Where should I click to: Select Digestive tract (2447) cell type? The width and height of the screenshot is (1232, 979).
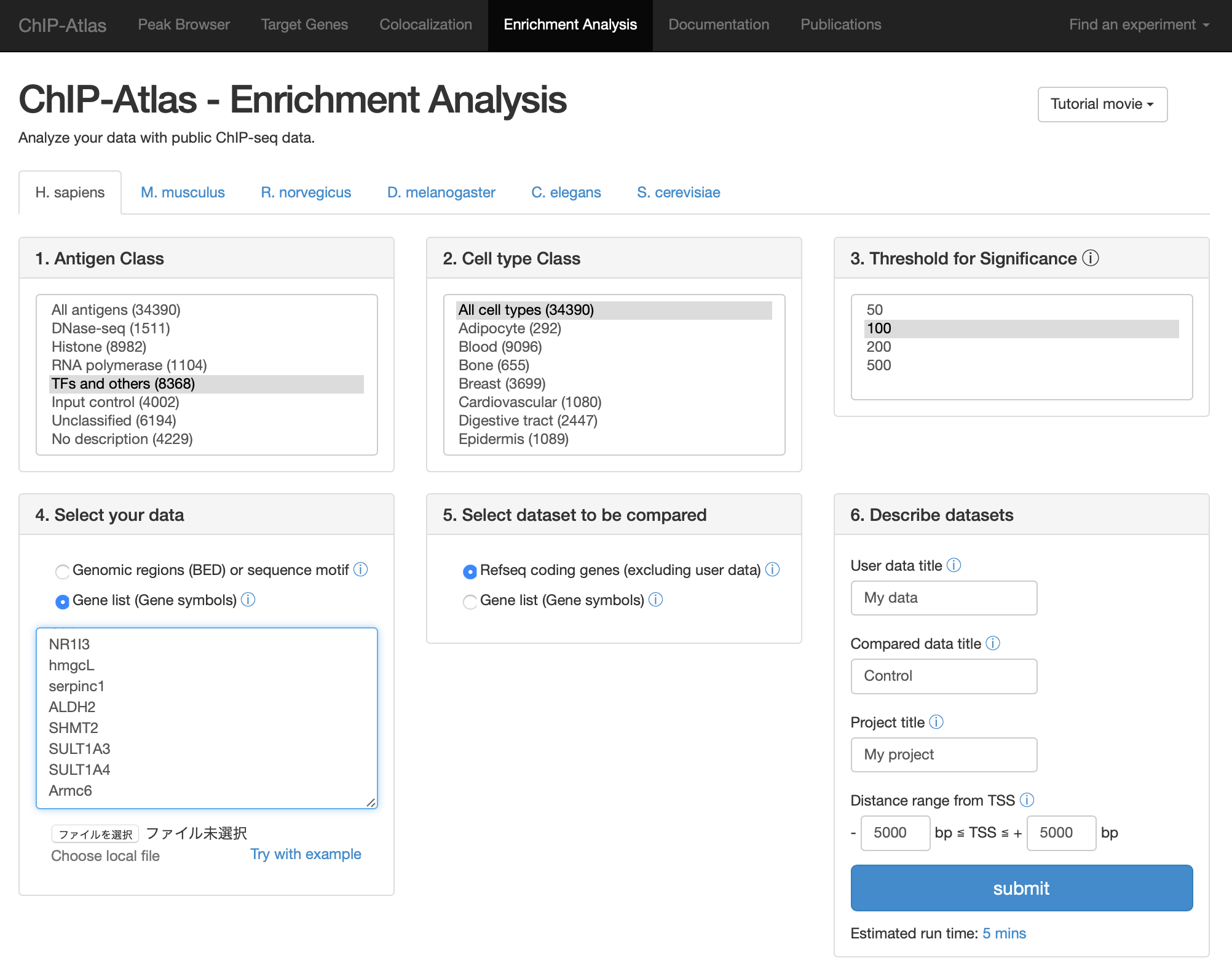614,421
